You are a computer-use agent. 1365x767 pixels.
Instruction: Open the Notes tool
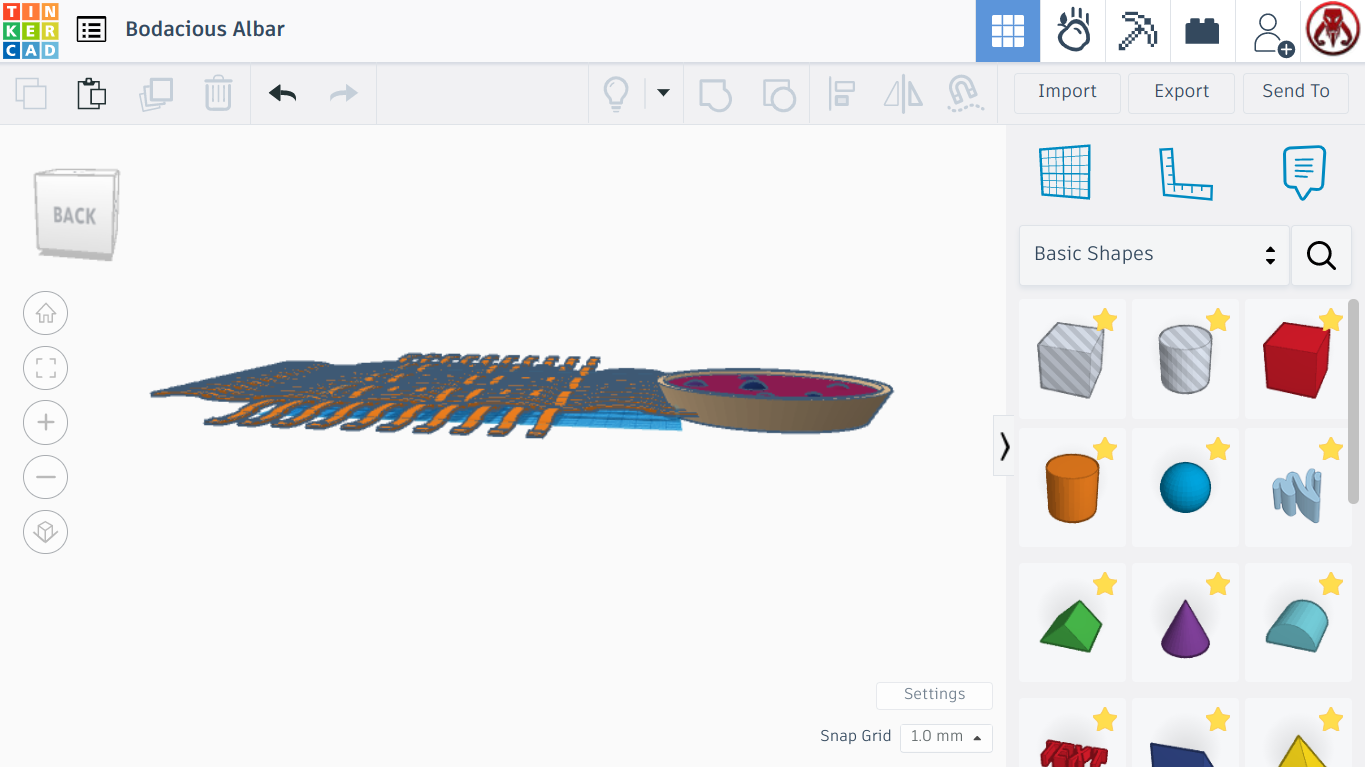click(1304, 172)
